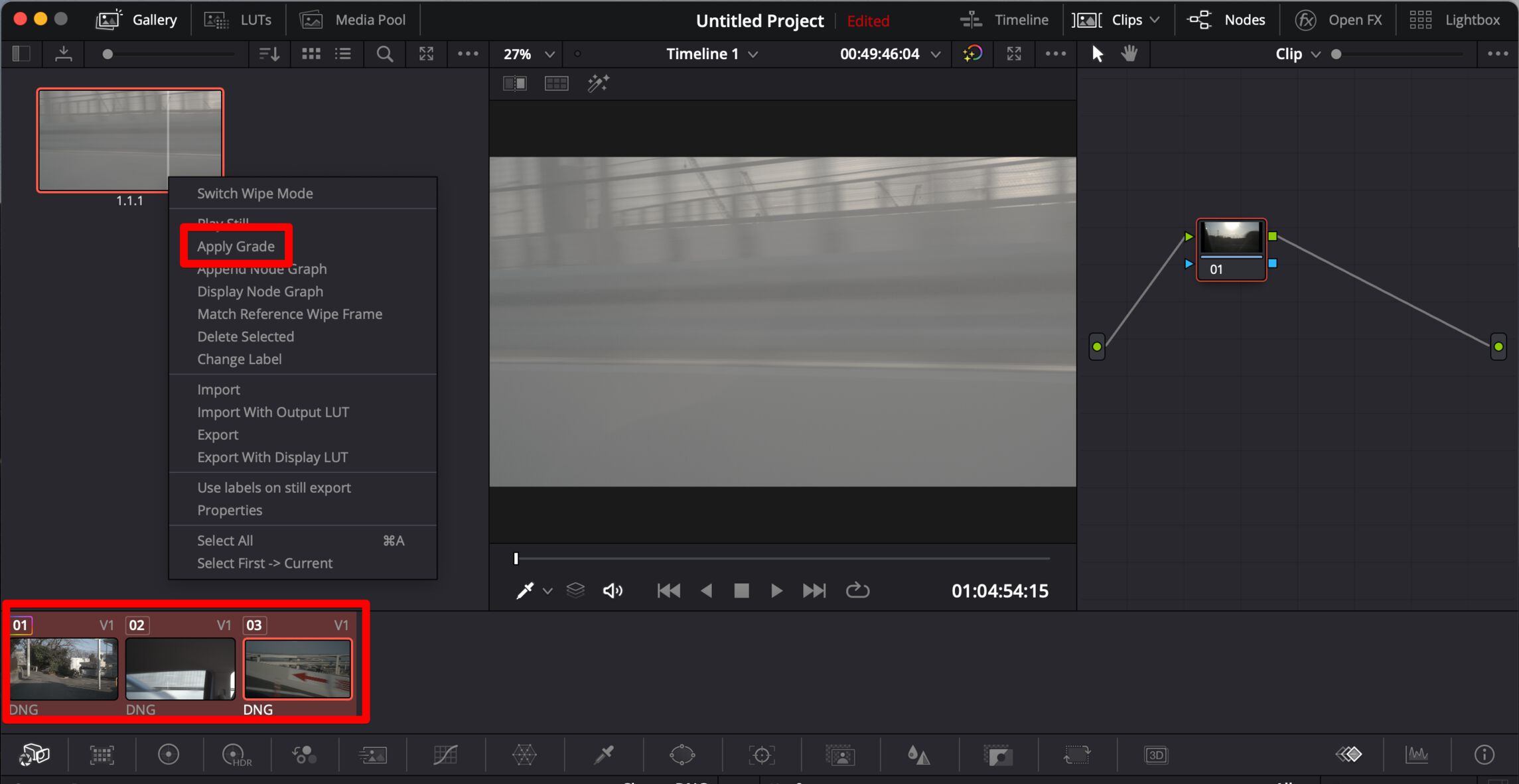Image resolution: width=1519 pixels, height=784 pixels.
Task: Open the Timeline 1 dropdown
Action: click(x=752, y=54)
